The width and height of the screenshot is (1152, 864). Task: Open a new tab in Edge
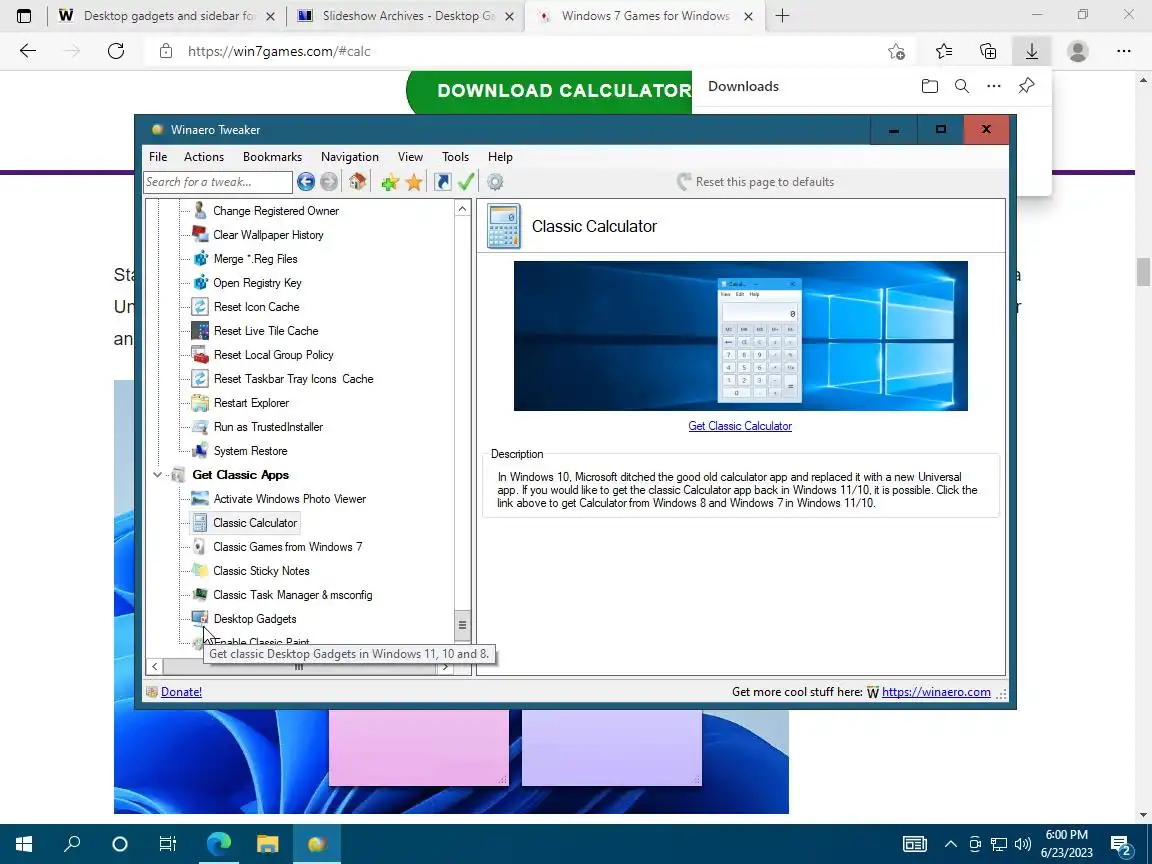click(x=782, y=15)
